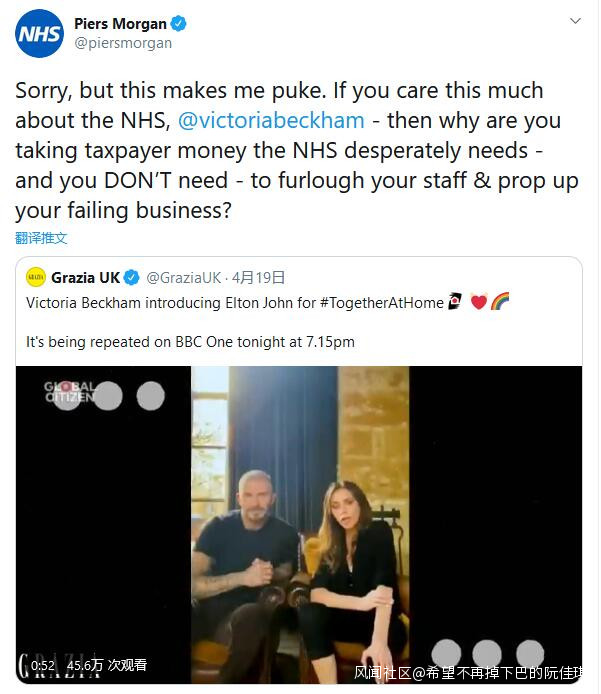Play the quoted tweet video
601x694 pixels.
299,520
